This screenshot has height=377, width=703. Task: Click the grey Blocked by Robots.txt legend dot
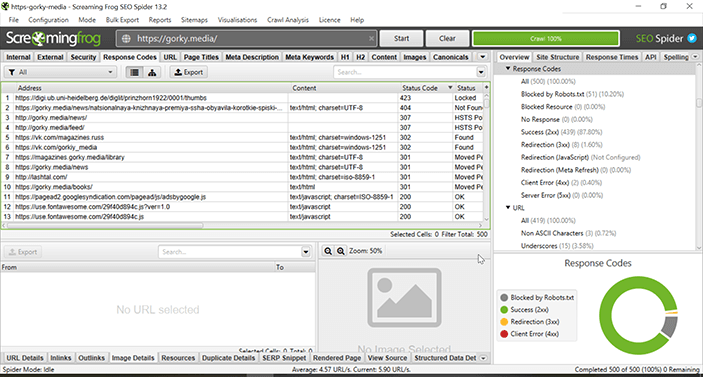(x=504, y=298)
